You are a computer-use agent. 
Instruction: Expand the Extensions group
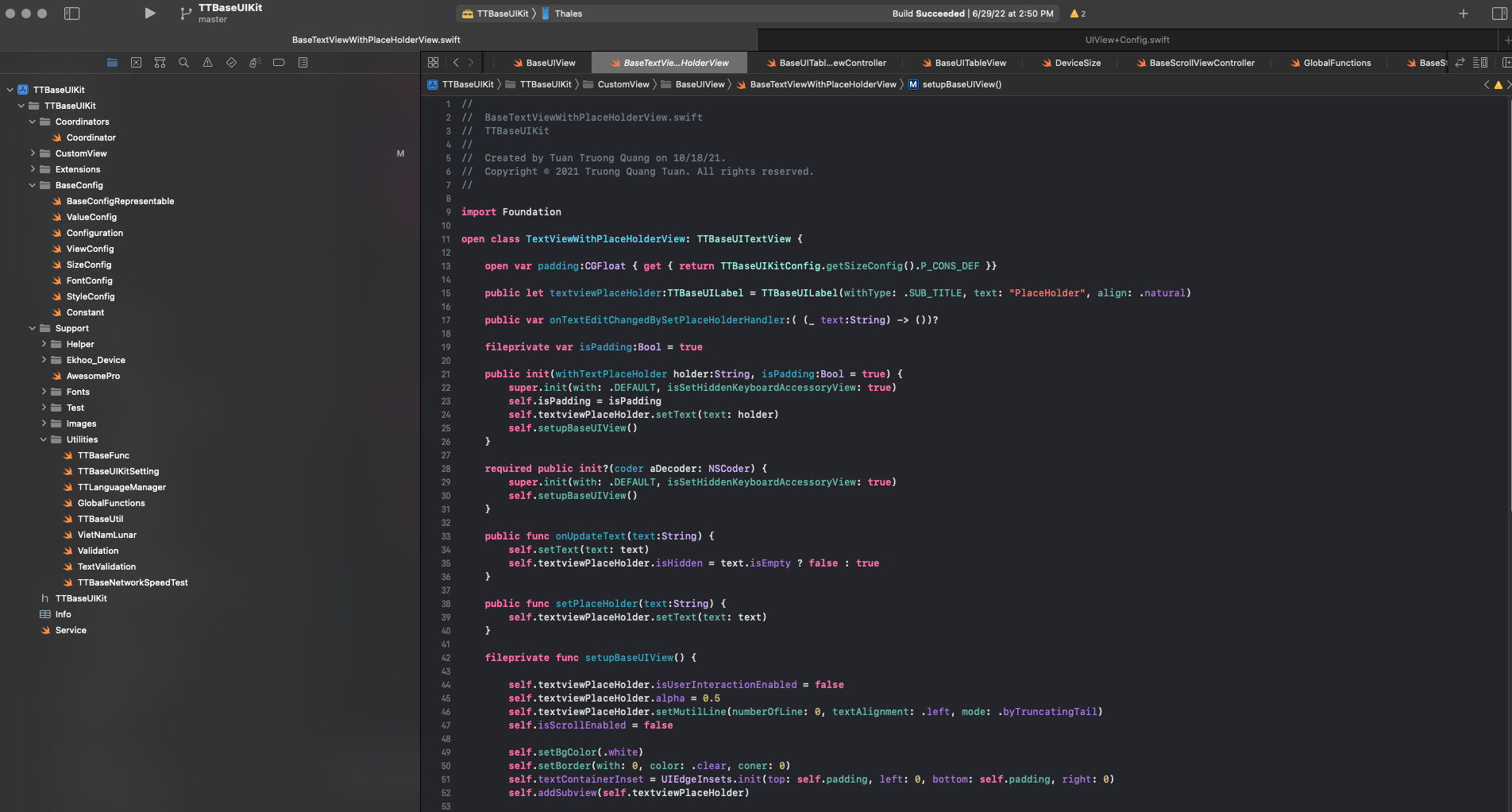(32, 169)
